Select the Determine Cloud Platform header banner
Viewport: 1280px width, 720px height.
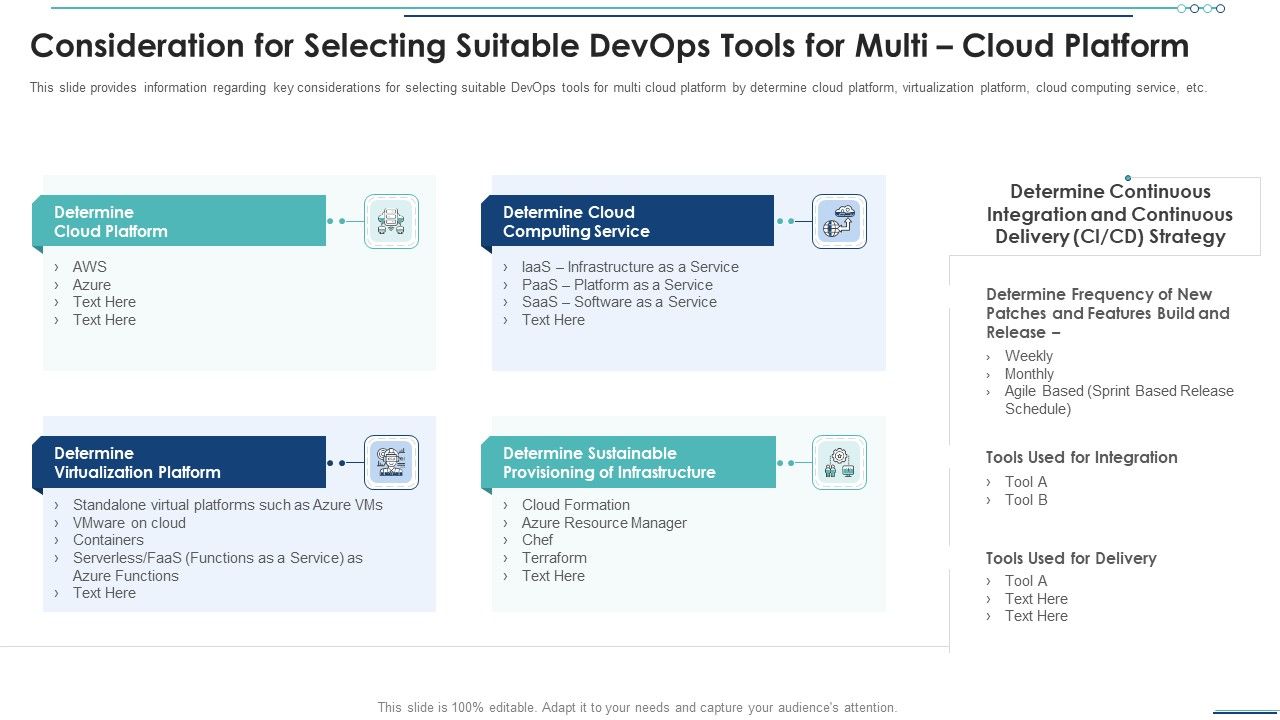click(x=180, y=221)
